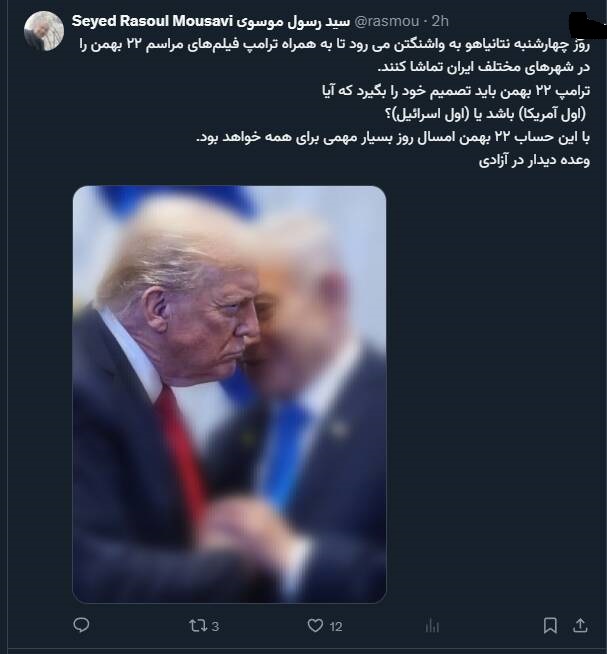Image resolution: width=607 pixels, height=654 pixels.
Task: Open the reply icon under the tweet
Action: [x=81, y=625]
